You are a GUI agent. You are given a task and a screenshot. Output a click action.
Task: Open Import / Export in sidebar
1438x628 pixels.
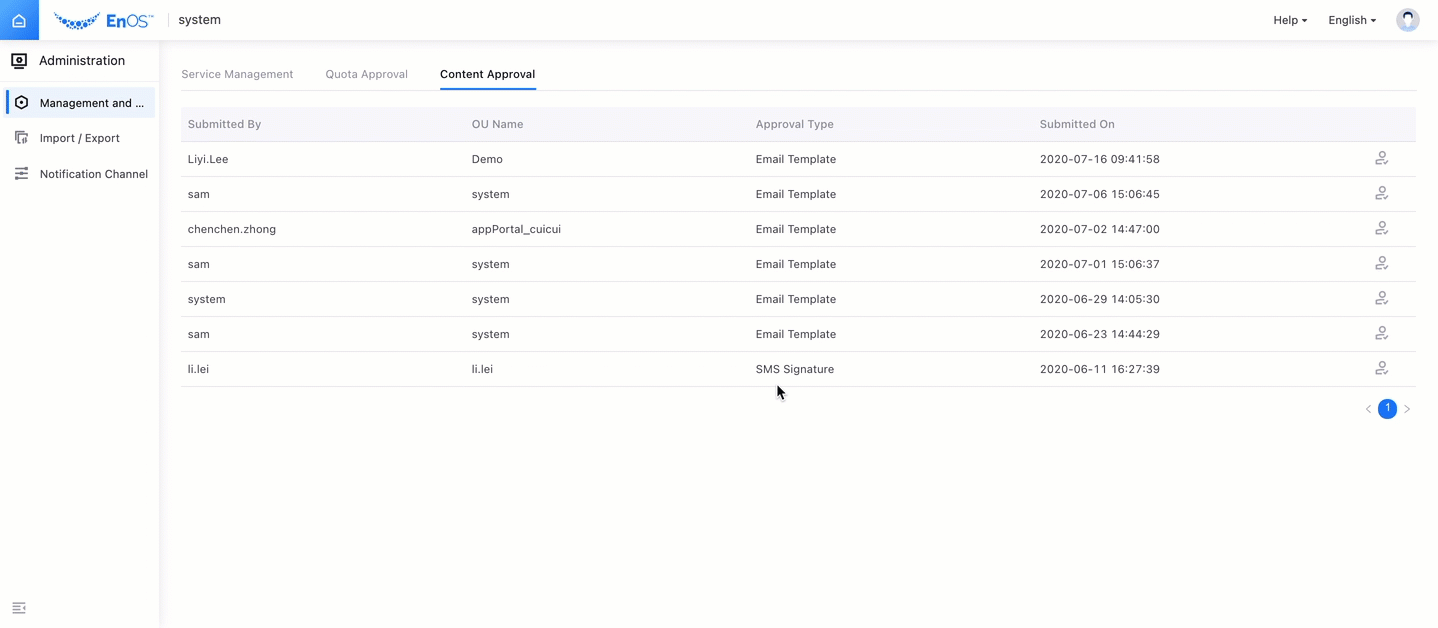tap(79, 138)
